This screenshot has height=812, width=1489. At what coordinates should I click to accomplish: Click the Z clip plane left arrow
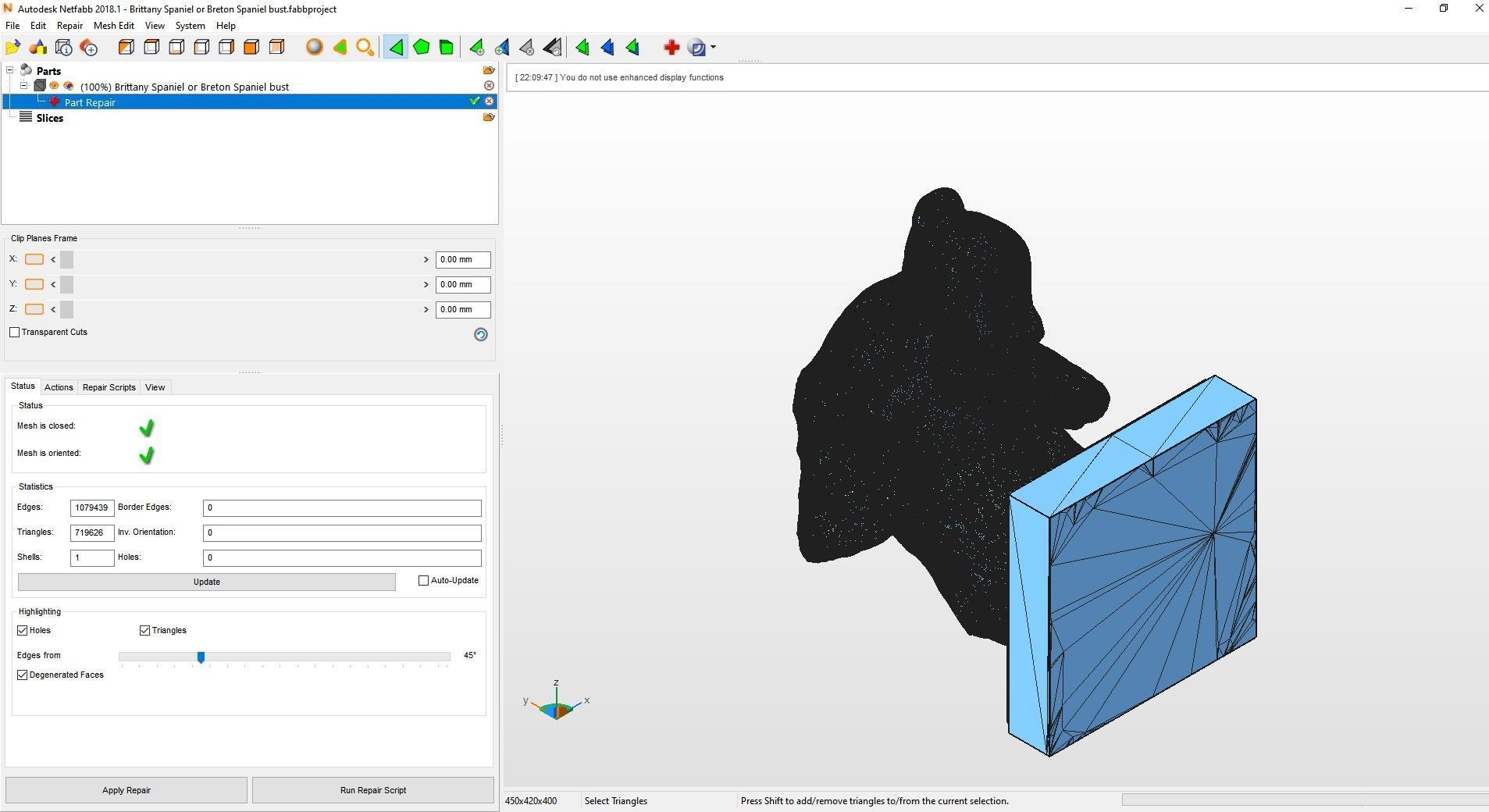point(53,309)
